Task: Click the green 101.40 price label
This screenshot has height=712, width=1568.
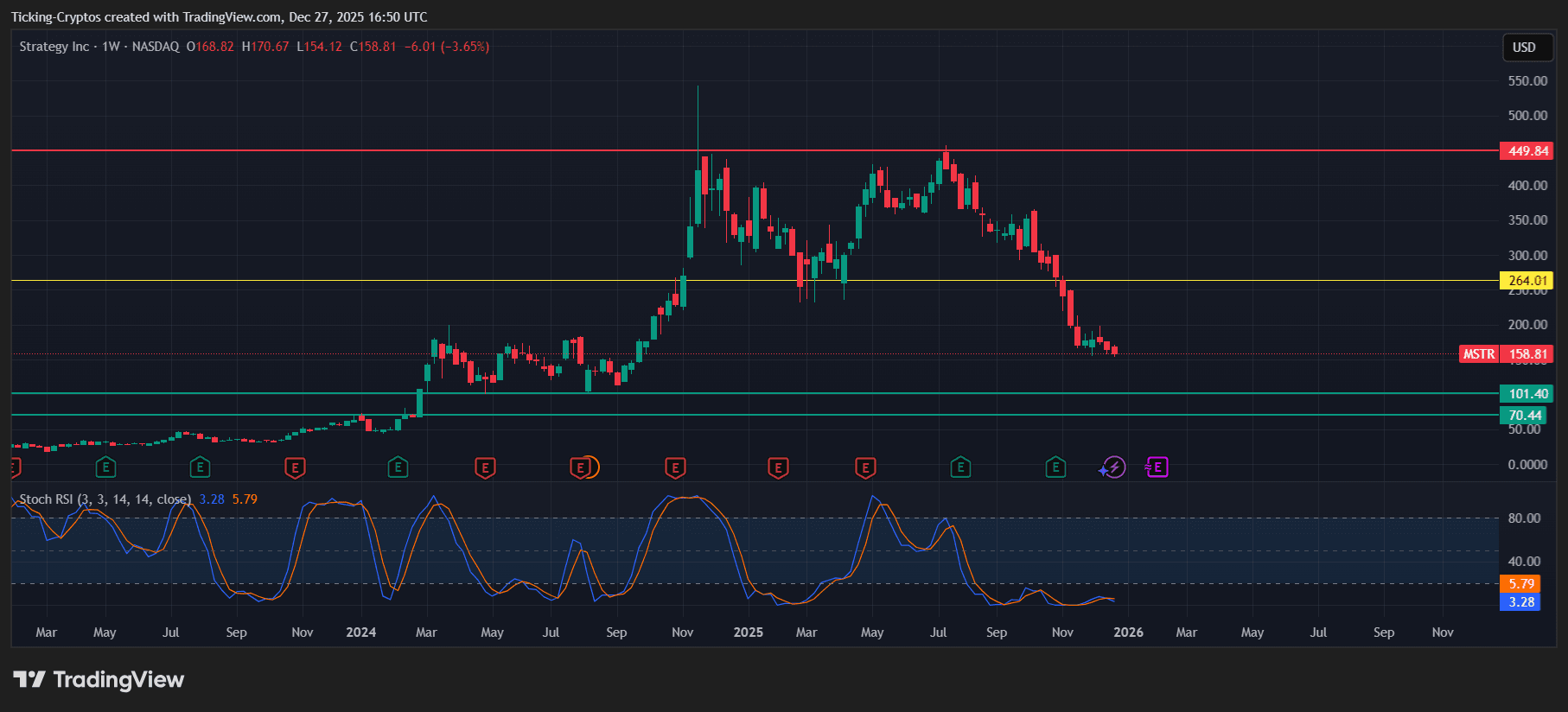Action: (1527, 394)
